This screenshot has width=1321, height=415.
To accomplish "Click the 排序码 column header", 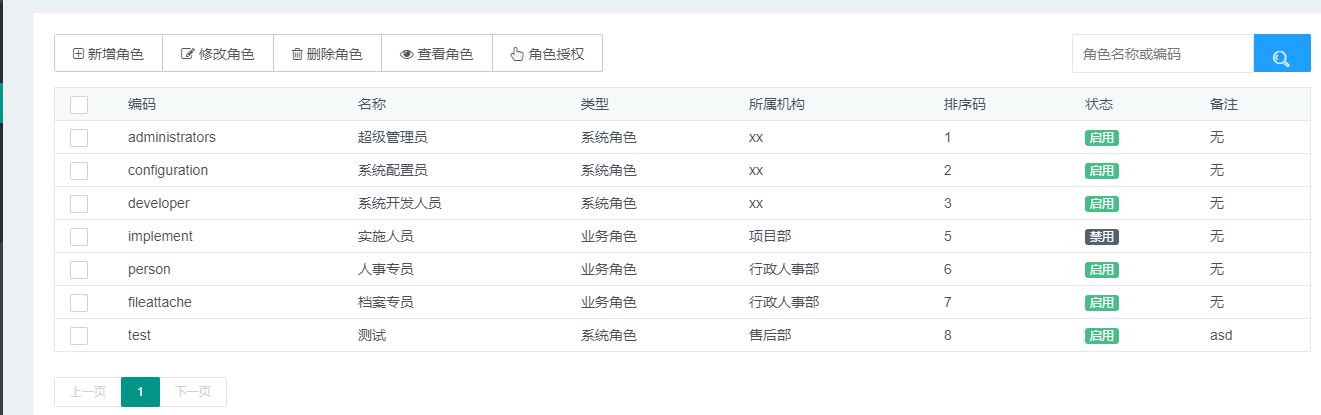I will pyautogui.click(x=965, y=105).
